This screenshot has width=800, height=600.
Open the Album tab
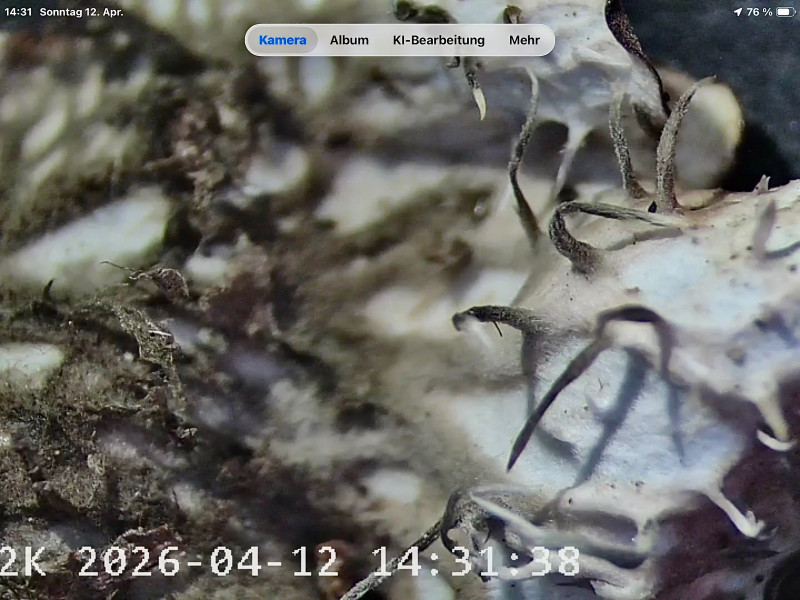click(x=349, y=40)
